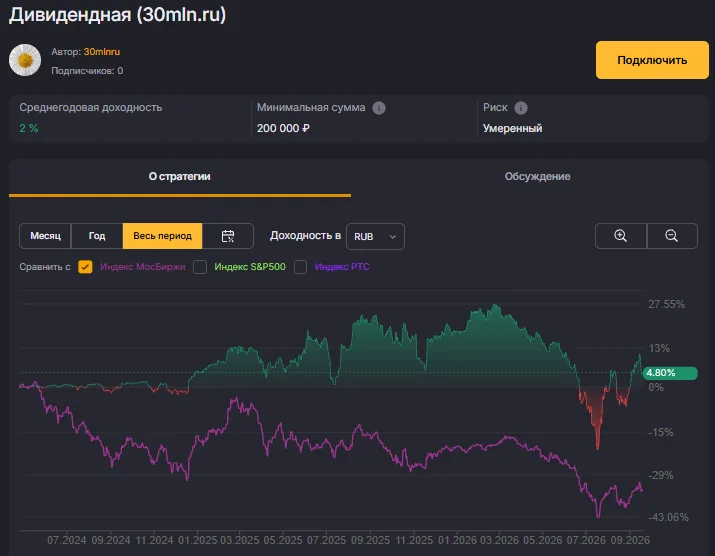Click the 03.2026 date axis label
The image size is (715, 556).
[x=499, y=540]
